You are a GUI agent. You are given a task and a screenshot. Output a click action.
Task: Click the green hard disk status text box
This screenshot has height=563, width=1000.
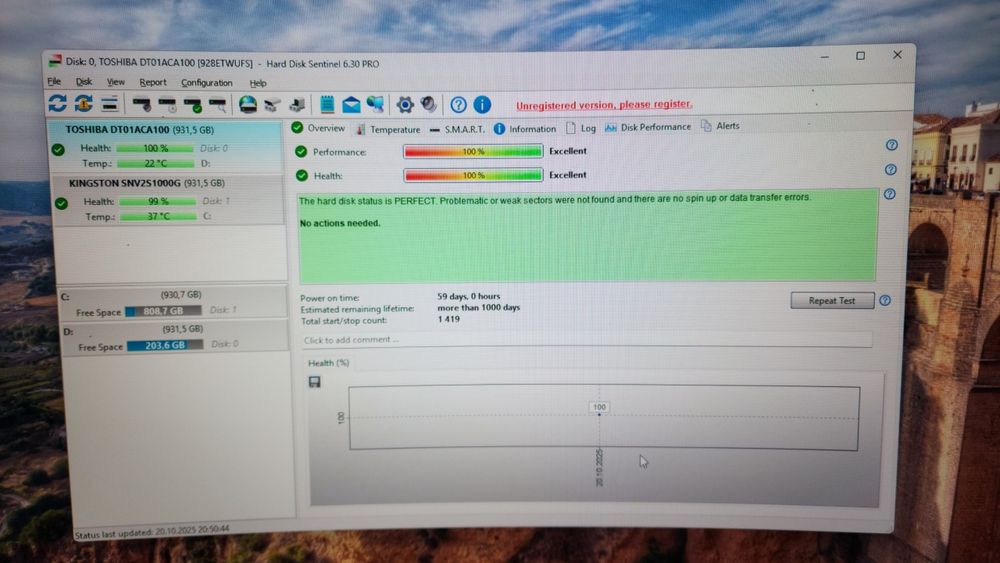(587, 235)
